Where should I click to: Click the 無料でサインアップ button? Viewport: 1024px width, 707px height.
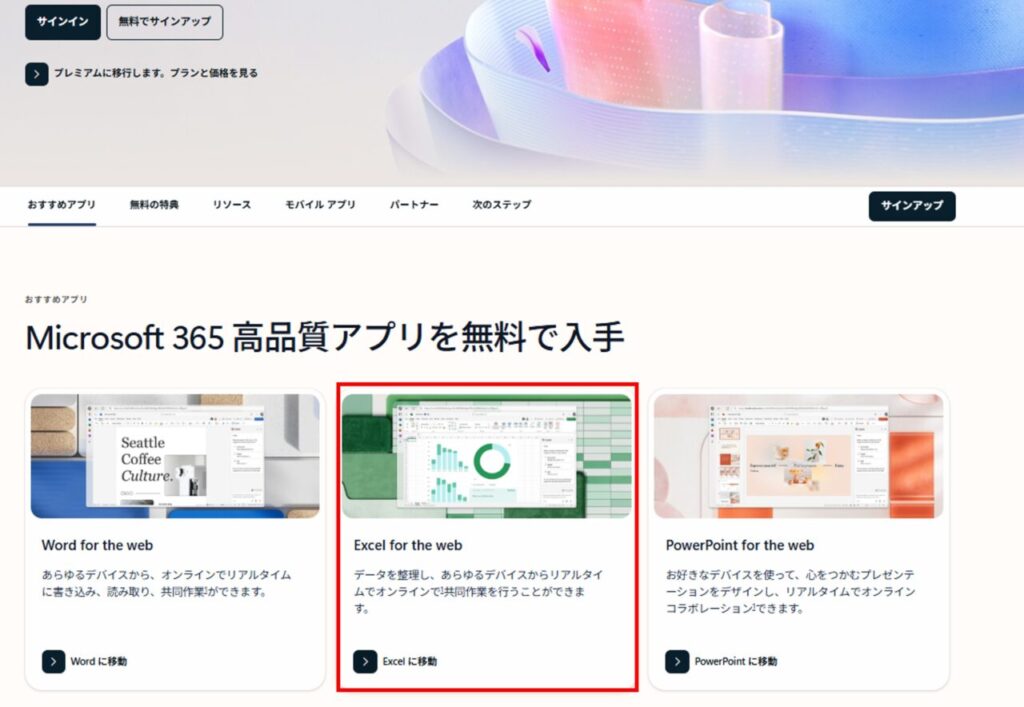[165, 22]
